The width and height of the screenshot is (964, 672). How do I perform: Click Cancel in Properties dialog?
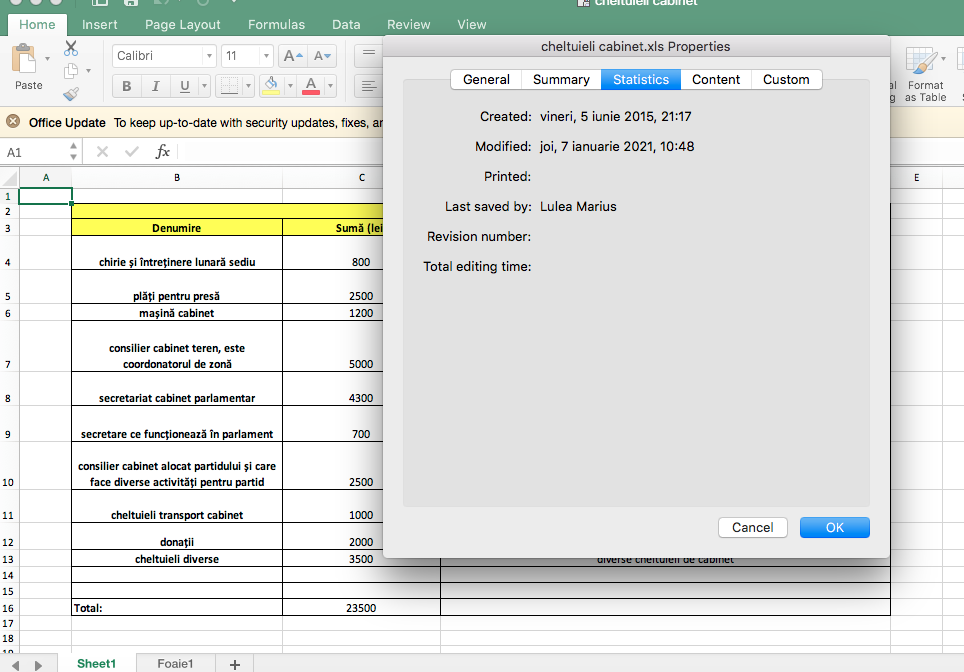click(753, 528)
